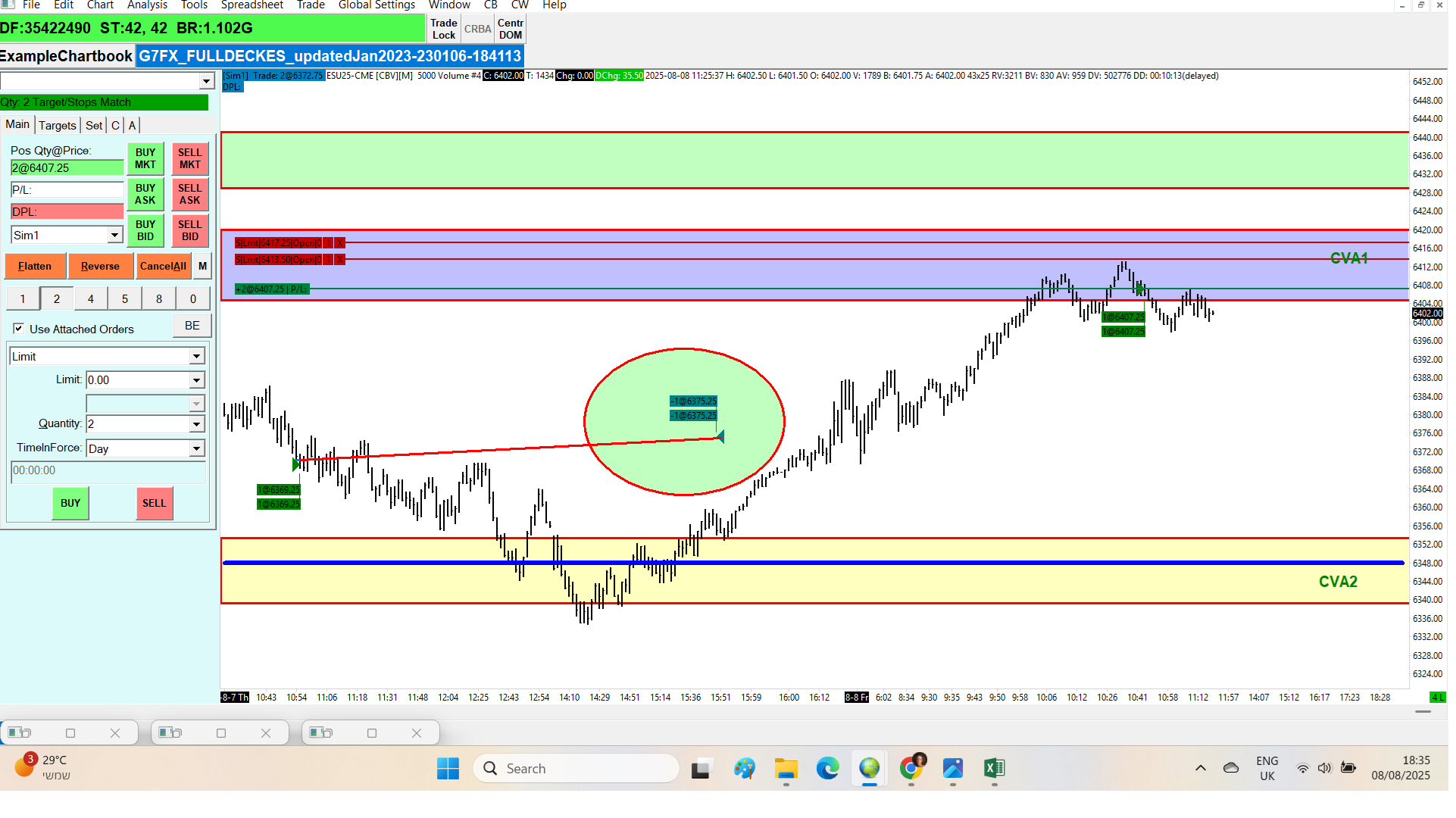Click the SELL MKT button
The height and width of the screenshot is (818, 1456).
(x=189, y=158)
